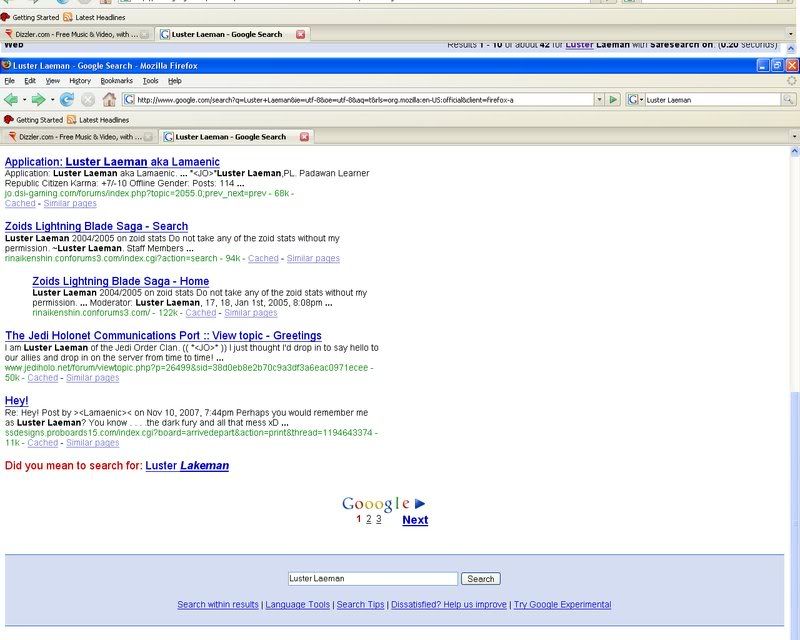Switch to the Dizzler.com tab in the front window
Screen dimensions: 800x640
(80, 137)
